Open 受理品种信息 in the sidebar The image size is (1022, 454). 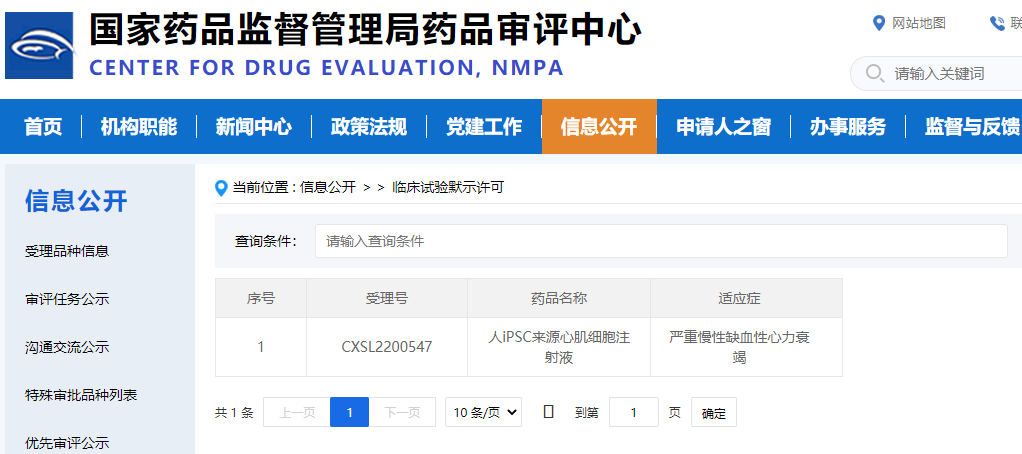67,251
